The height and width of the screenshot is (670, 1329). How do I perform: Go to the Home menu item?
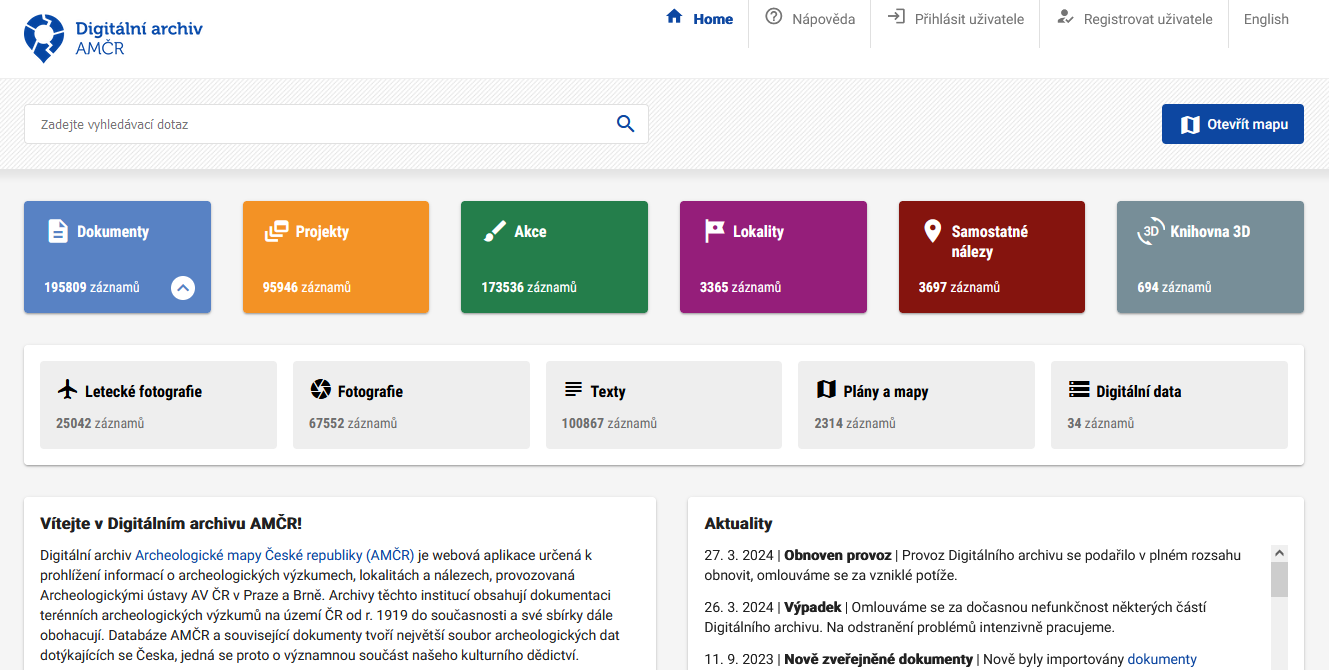700,19
